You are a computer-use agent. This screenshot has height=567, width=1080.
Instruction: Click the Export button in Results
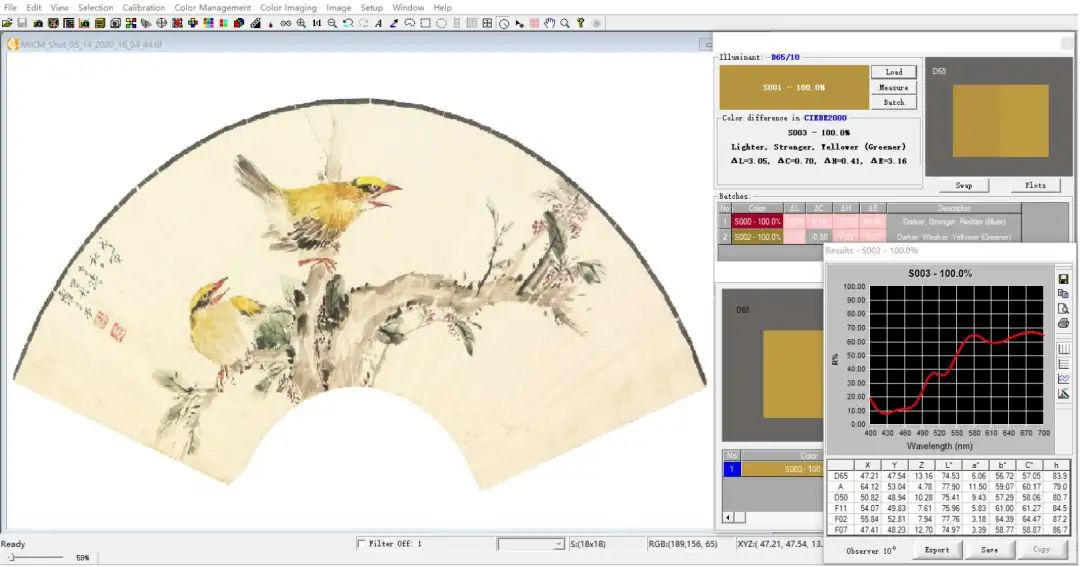(x=937, y=550)
